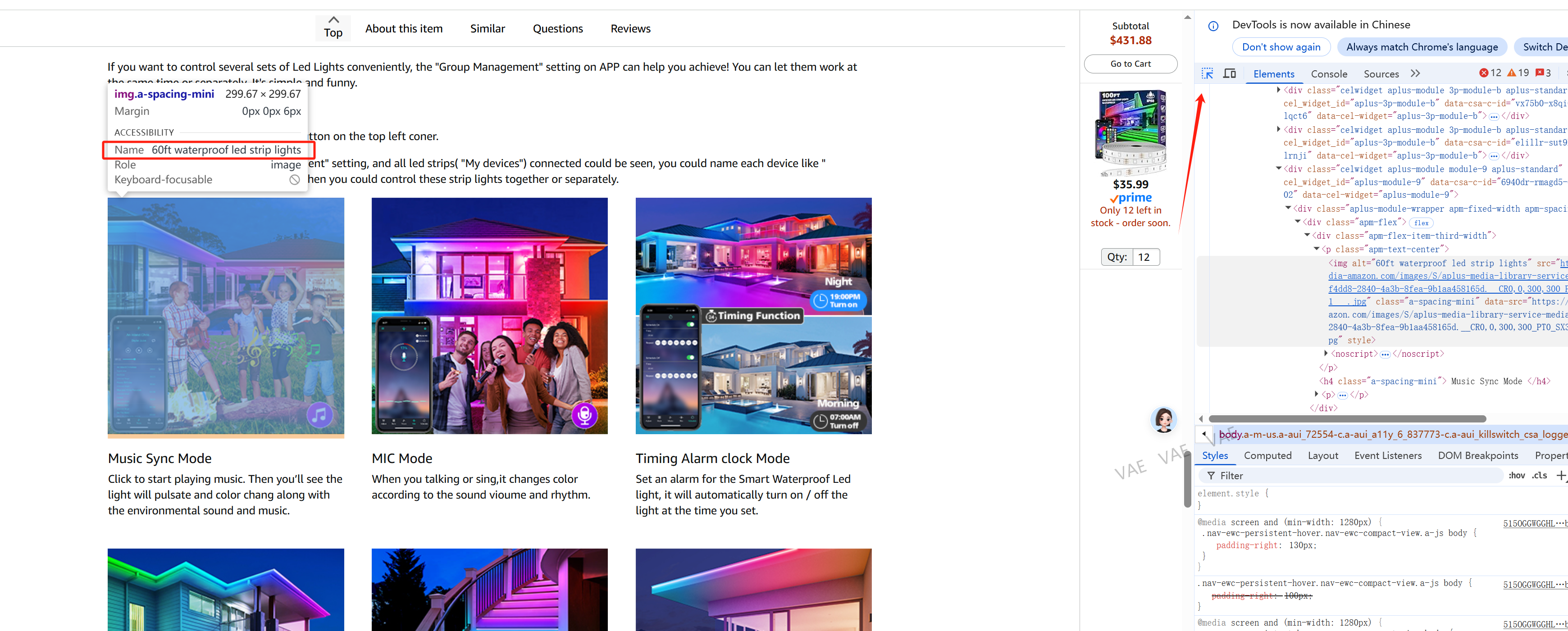Jump to the Questions section link
Image resolution: width=1568 pixels, height=631 pixels.
557,28
